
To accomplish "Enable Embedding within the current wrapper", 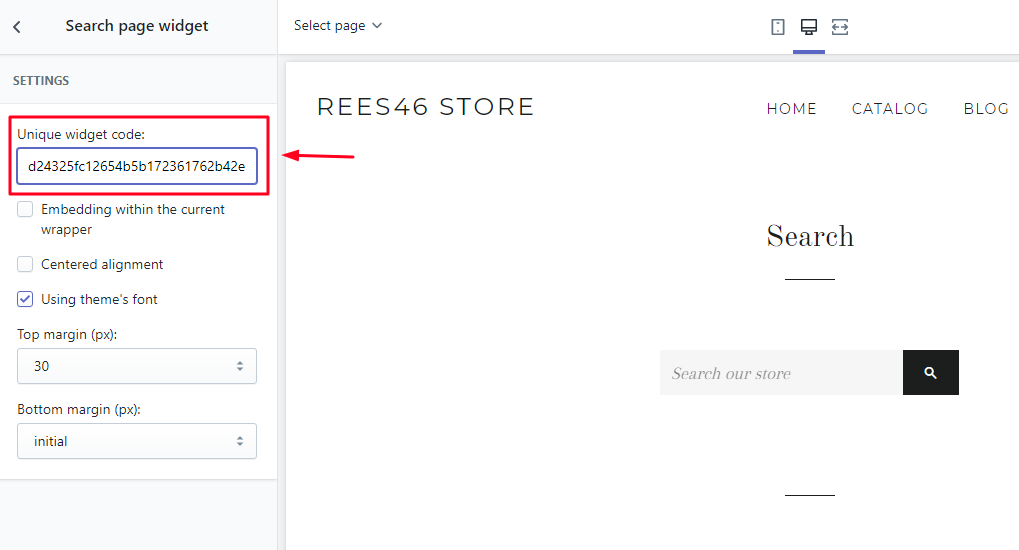I will pyautogui.click(x=26, y=210).
